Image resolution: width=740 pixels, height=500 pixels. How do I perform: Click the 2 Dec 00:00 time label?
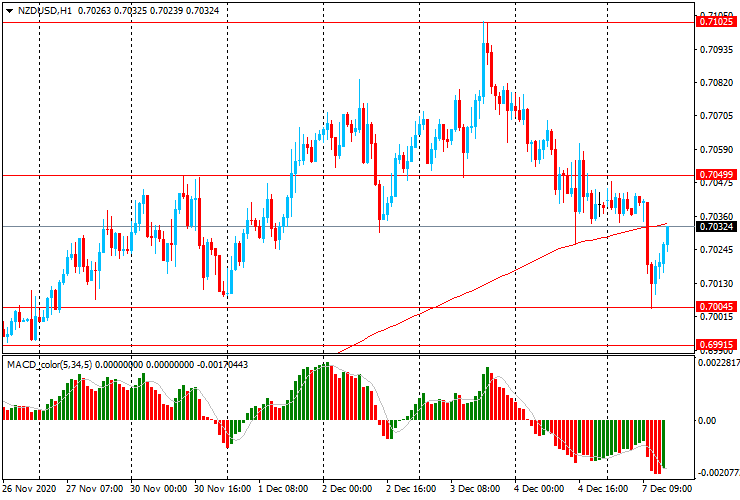pyautogui.click(x=347, y=490)
